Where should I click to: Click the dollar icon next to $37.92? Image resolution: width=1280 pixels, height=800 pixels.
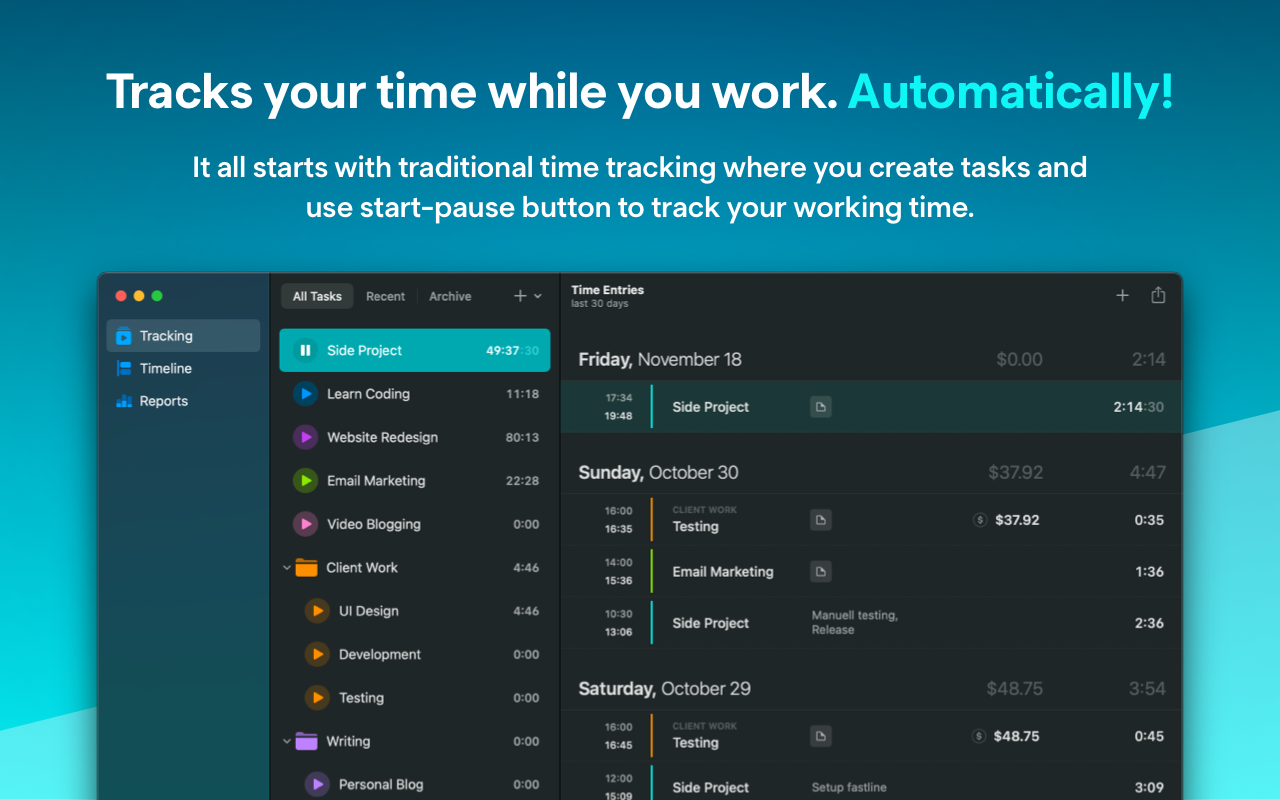point(980,520)
